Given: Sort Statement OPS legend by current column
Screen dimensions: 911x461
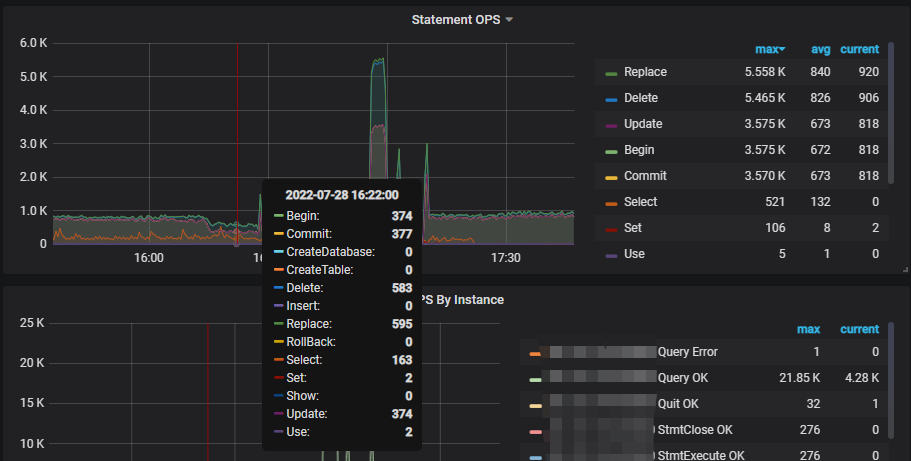Looking at the screenshot, I should [859, 49].
